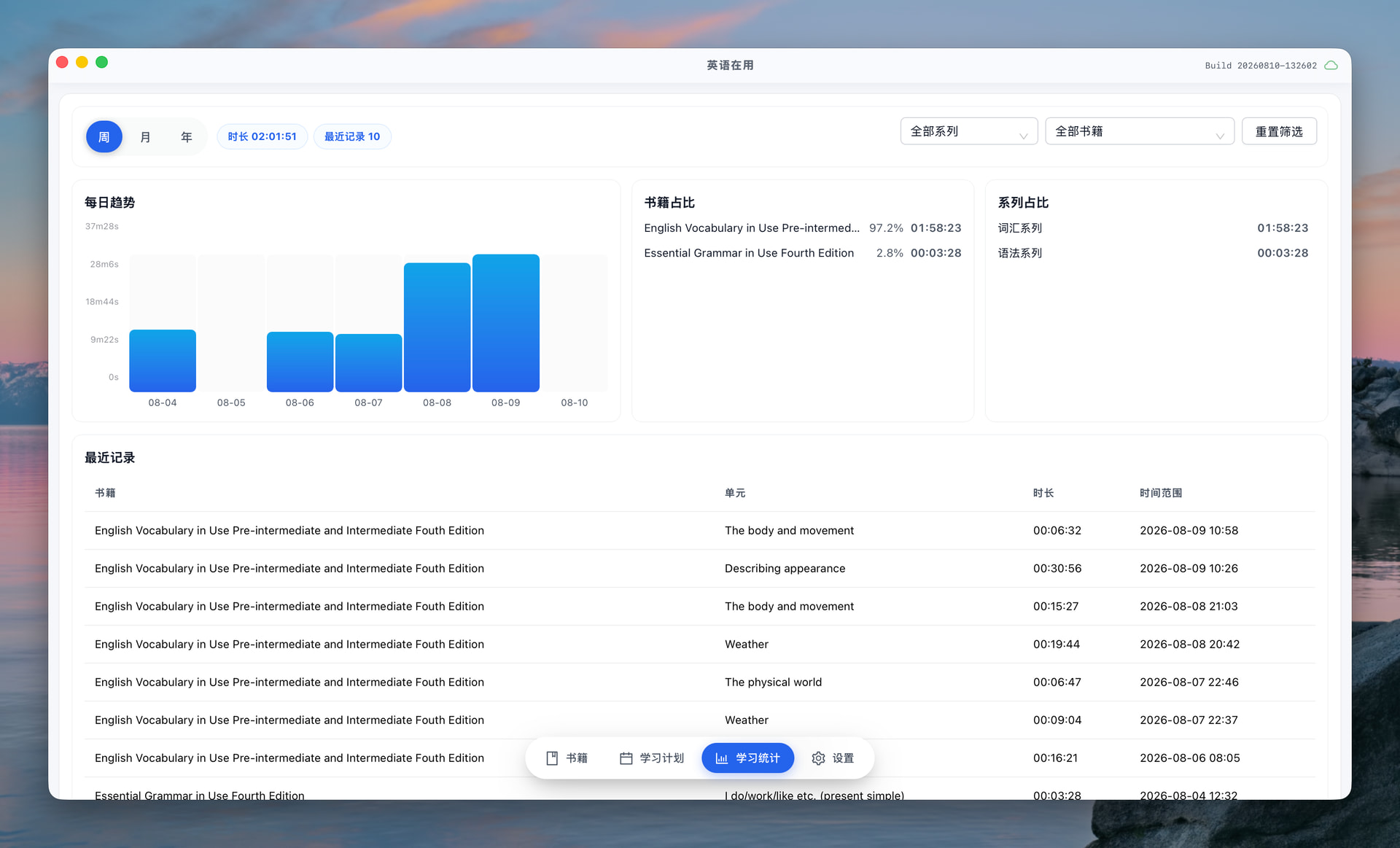Click The physical world unit cell

click(773, 682)
